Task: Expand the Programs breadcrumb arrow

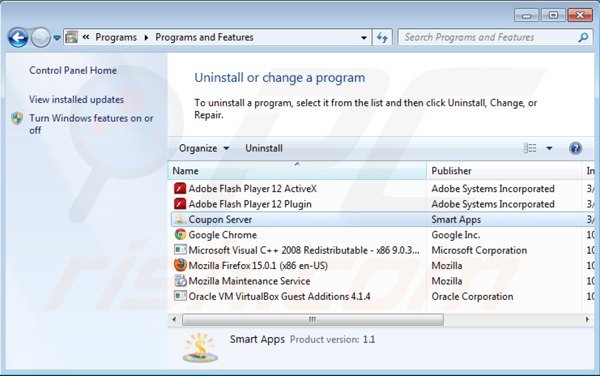Action: 146,37
